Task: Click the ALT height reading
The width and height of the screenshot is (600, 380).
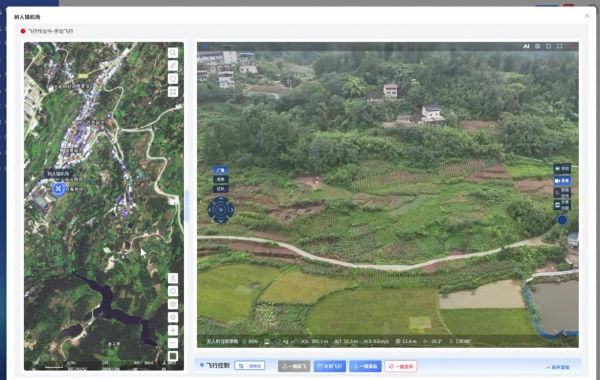Action: point(346,341)
